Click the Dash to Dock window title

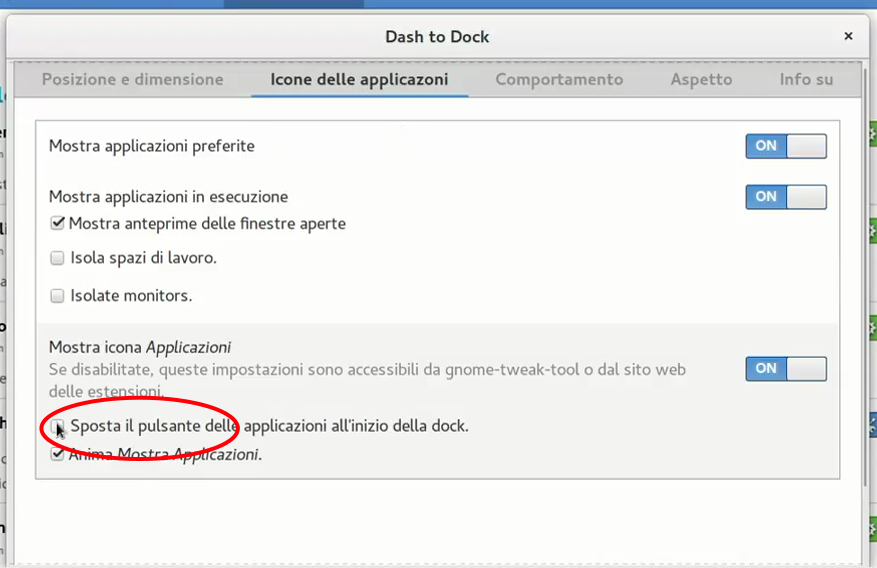437,37
